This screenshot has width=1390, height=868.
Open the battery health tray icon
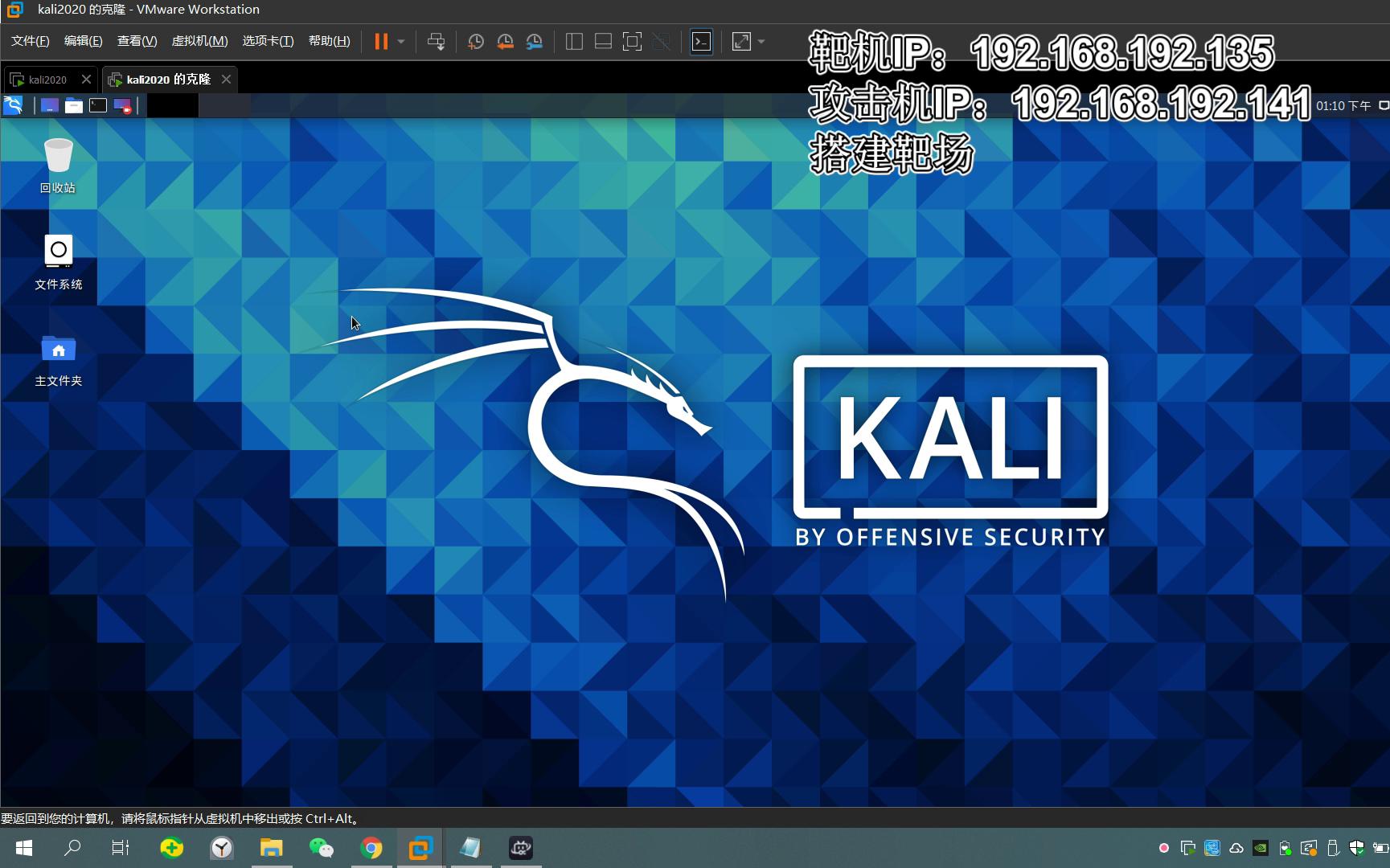pyautogui.click(x=1285, y=848)
